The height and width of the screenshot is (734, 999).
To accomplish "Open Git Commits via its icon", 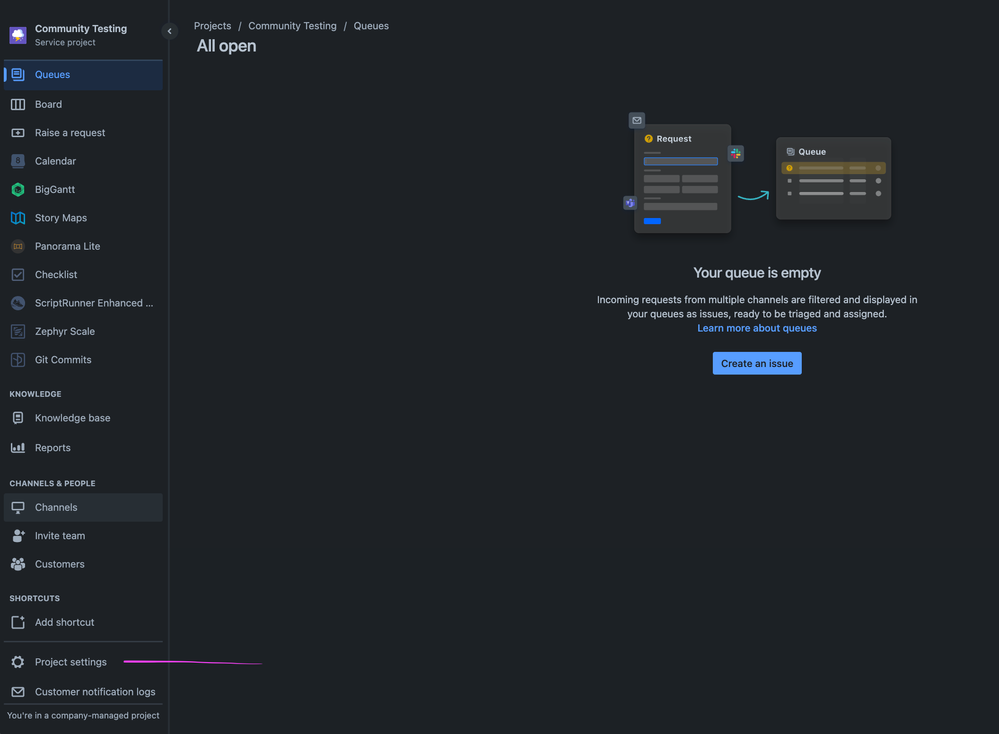I will pyautogui.click(x=17, y=359).
